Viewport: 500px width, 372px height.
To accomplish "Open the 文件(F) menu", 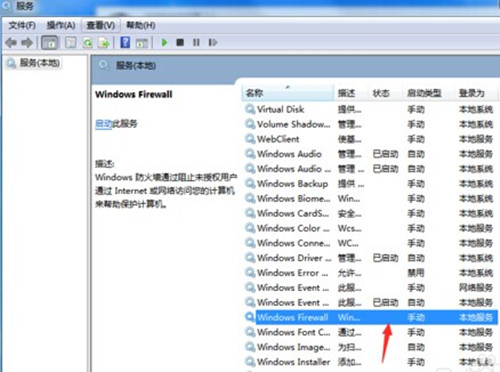I will click(22, 25).
